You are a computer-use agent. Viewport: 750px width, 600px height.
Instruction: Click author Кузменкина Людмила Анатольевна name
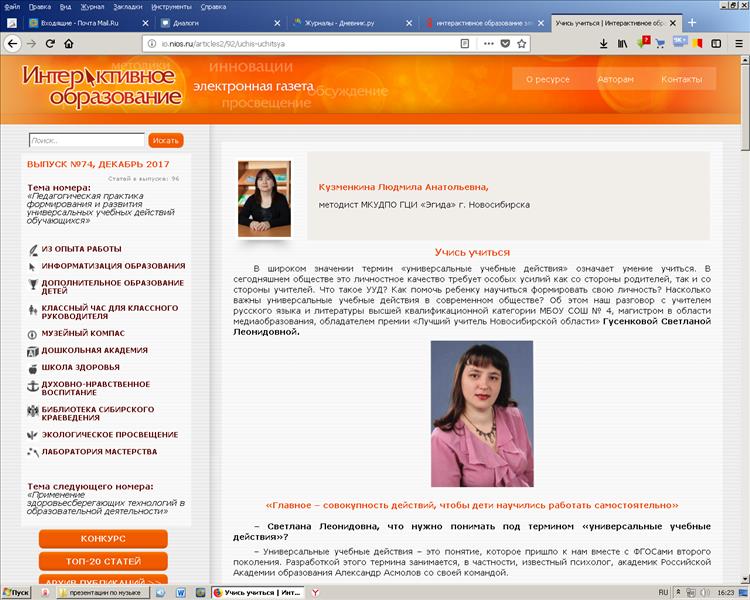(403, 187)
